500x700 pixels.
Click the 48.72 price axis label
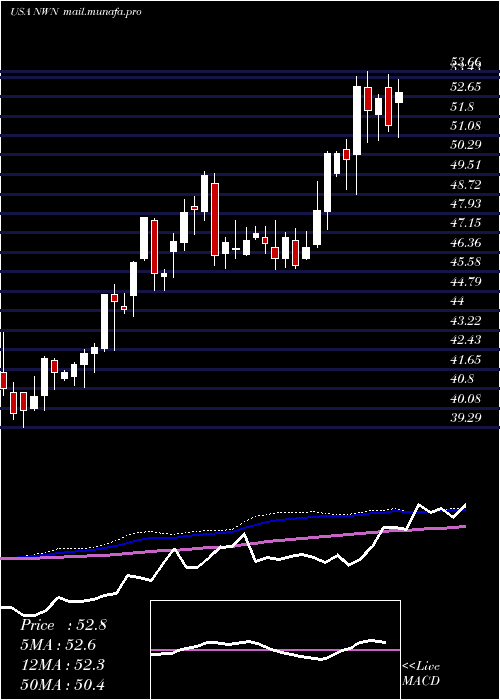pos(466,184)
